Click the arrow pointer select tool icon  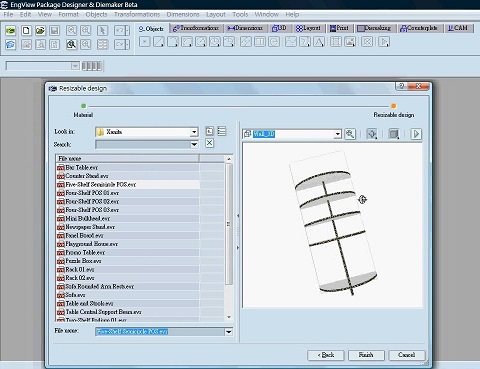coord(102,31)
